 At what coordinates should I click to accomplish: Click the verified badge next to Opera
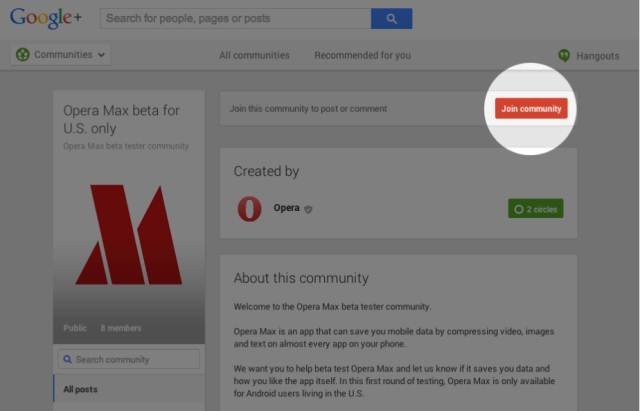click(x=308, y=209)
